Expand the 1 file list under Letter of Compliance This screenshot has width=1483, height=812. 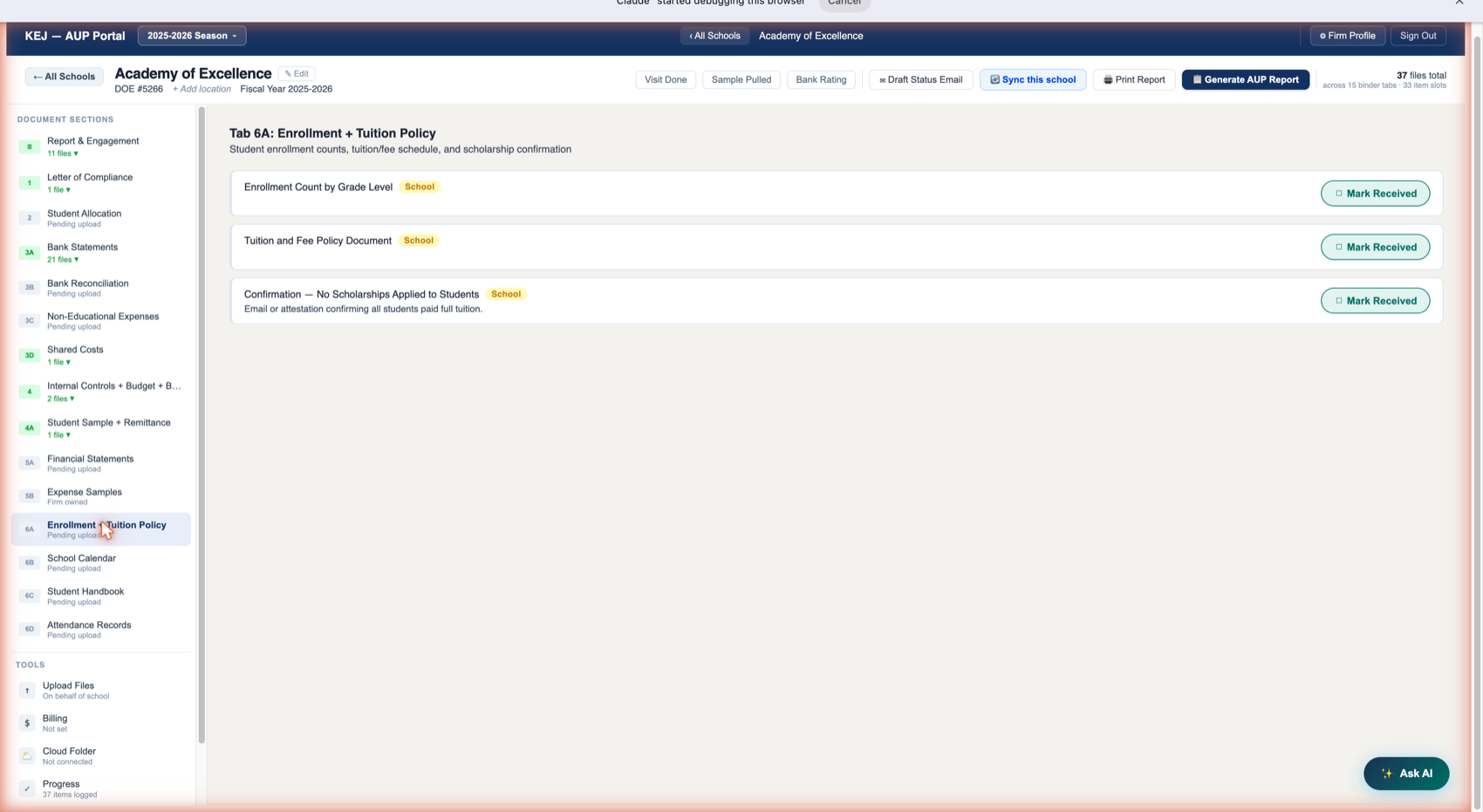[58, 189]
